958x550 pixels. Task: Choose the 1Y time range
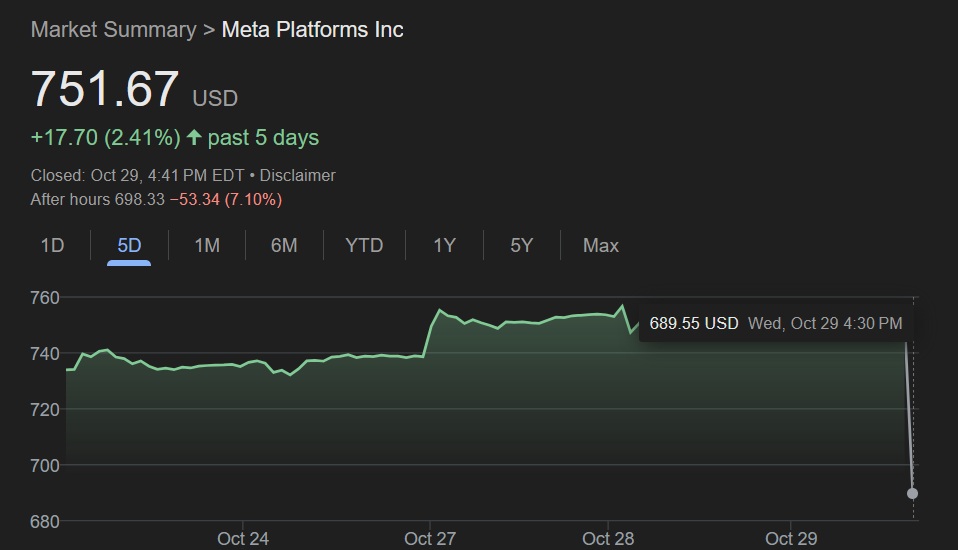[444, 245]
